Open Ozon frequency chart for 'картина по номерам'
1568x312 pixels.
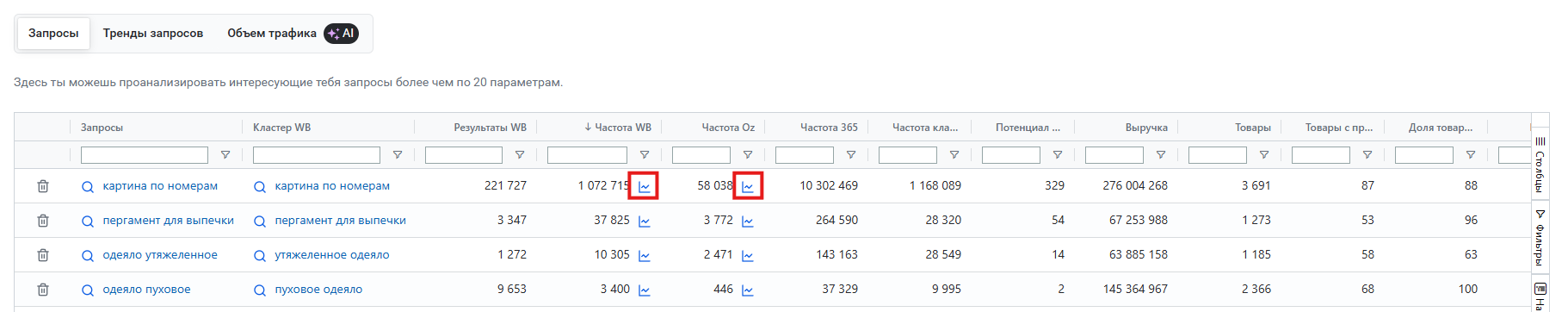pos(747,186)
